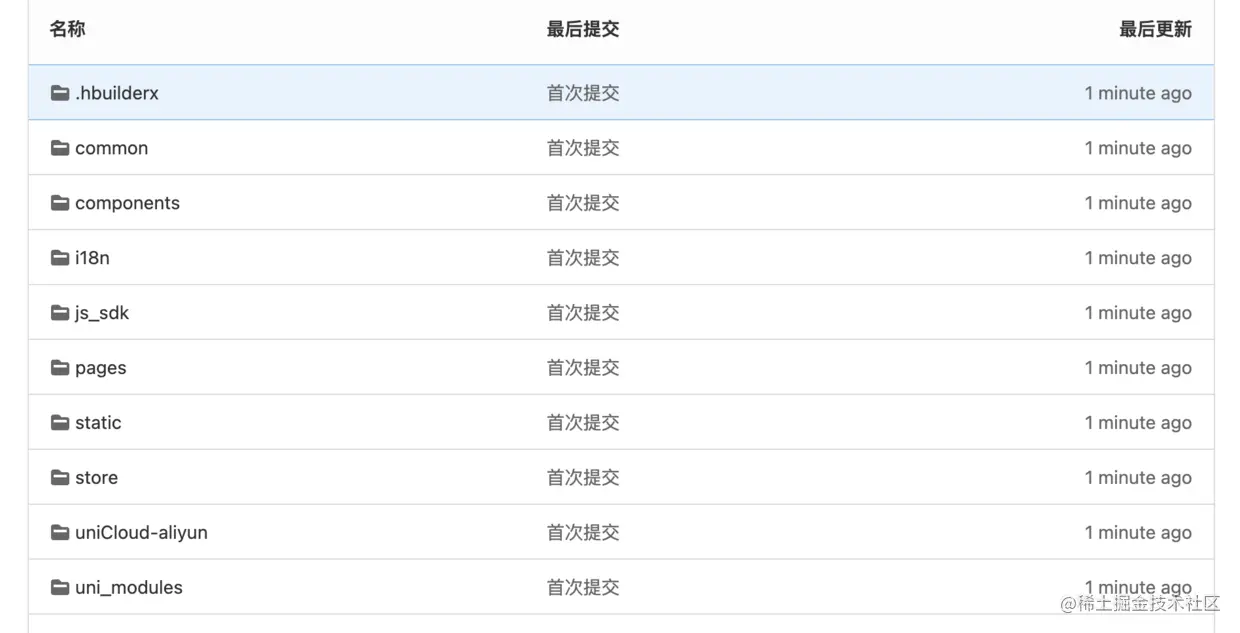Select the 最后更新 column header
Screen dimensions: 1240x633
coord(1155,29)
